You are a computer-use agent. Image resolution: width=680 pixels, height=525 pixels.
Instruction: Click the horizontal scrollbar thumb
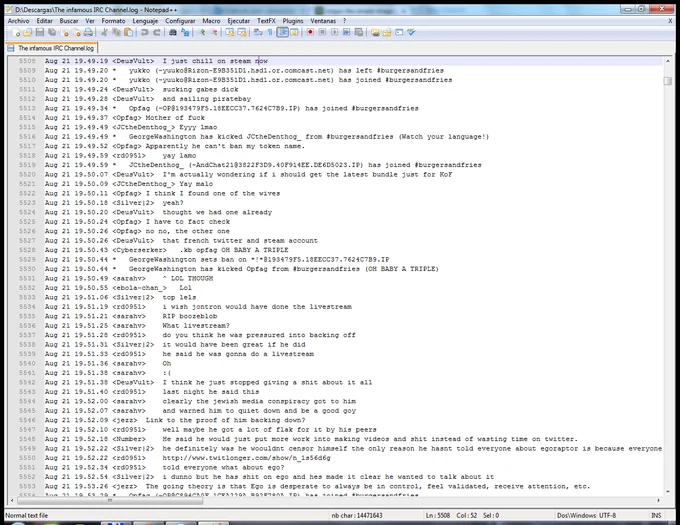(x=110, y=501)
